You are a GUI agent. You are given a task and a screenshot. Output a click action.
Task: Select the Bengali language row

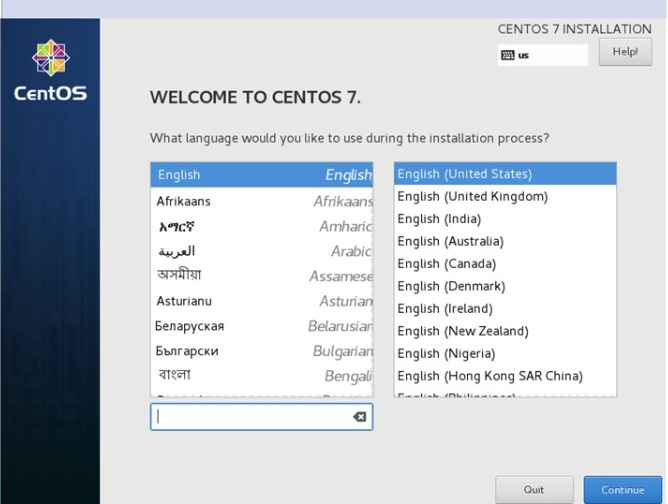pos(262,375)
